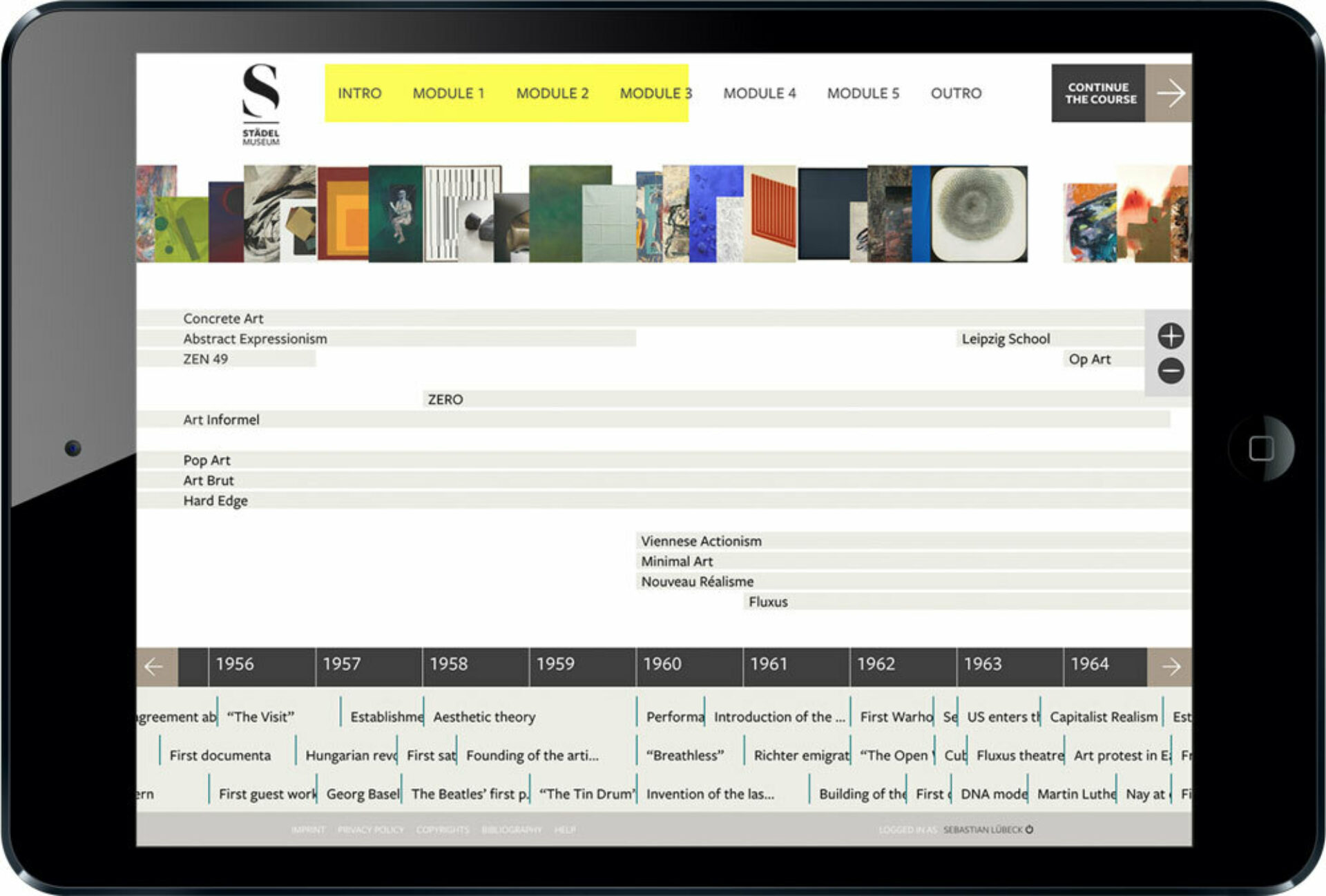Select the Art Informel bar
1326x896 pixels.
pyautogui.click(x=653, y=420)
